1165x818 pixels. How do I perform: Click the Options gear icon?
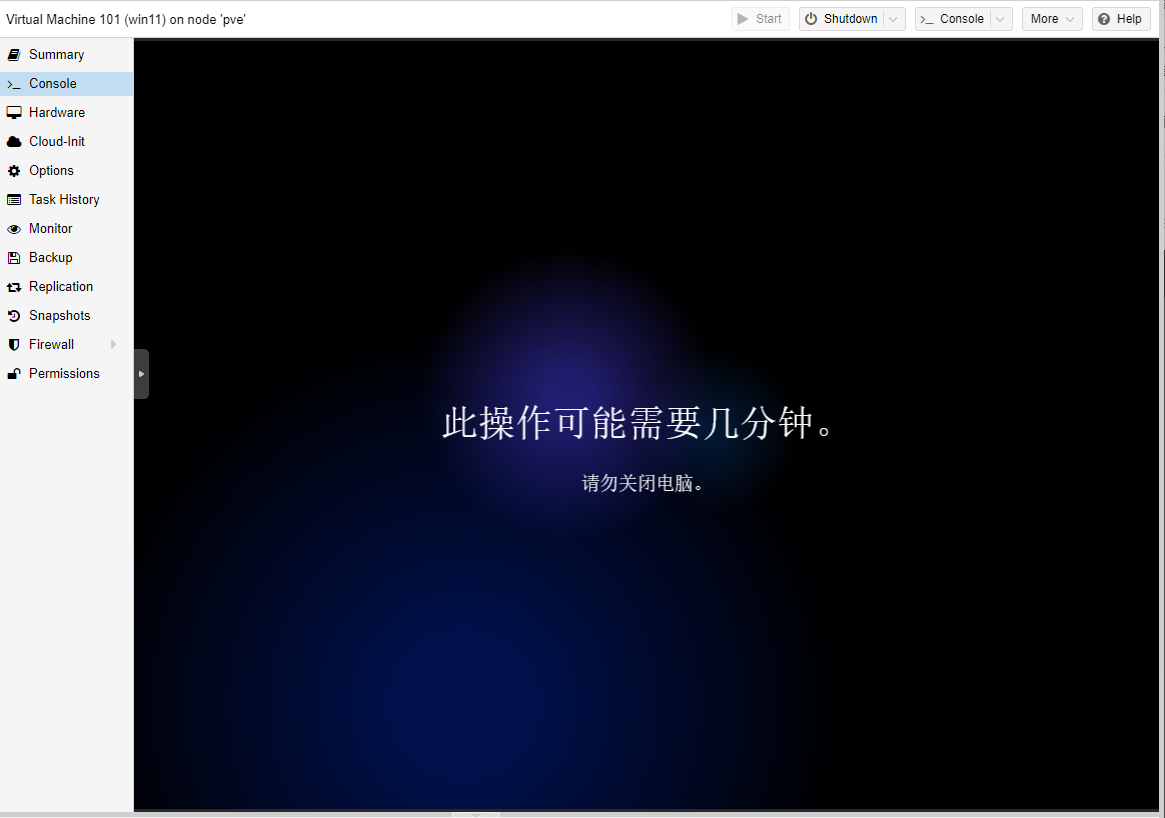14,171
